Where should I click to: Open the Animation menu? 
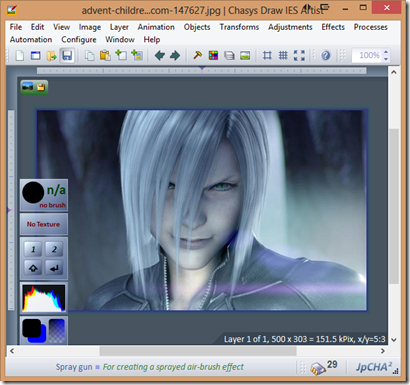coord(156,27)
